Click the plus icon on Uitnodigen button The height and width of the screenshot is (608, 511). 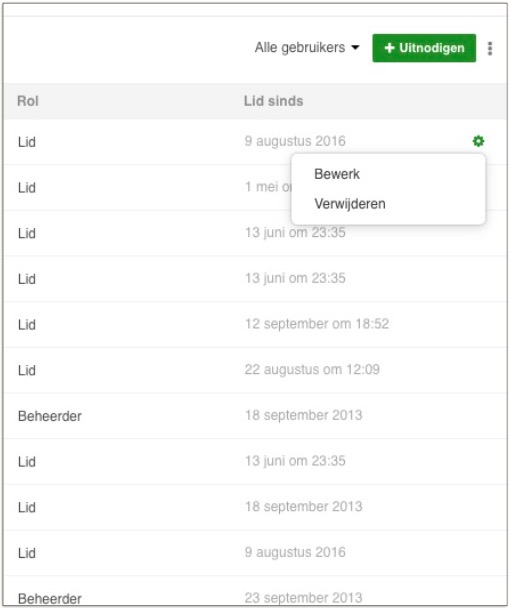(389, 48)
